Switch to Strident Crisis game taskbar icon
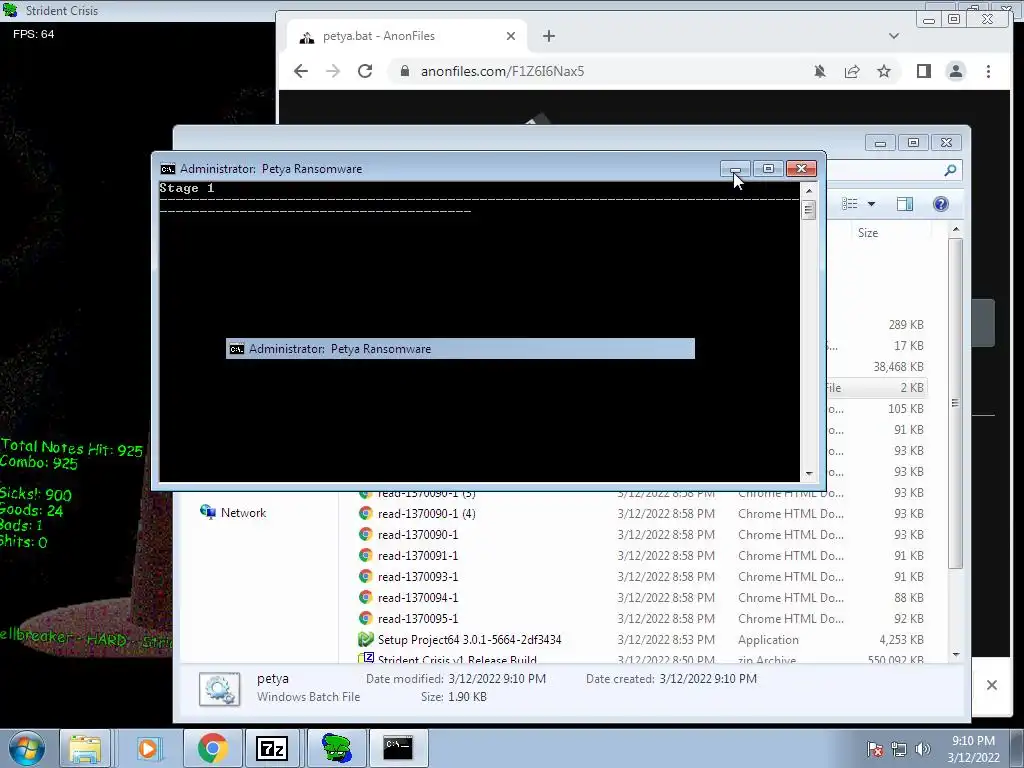The height and width of the screenshot is (768, 1024). (x=336, y=748)
